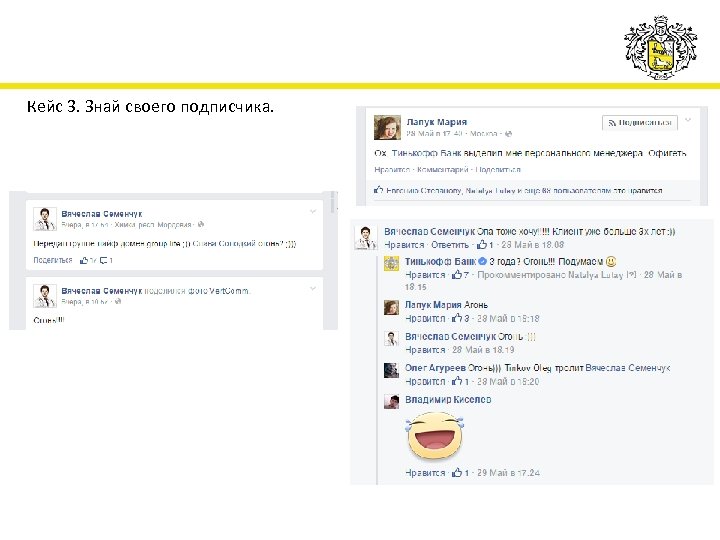Click Комментарий under the personal manager post

(x=442, y=169)
